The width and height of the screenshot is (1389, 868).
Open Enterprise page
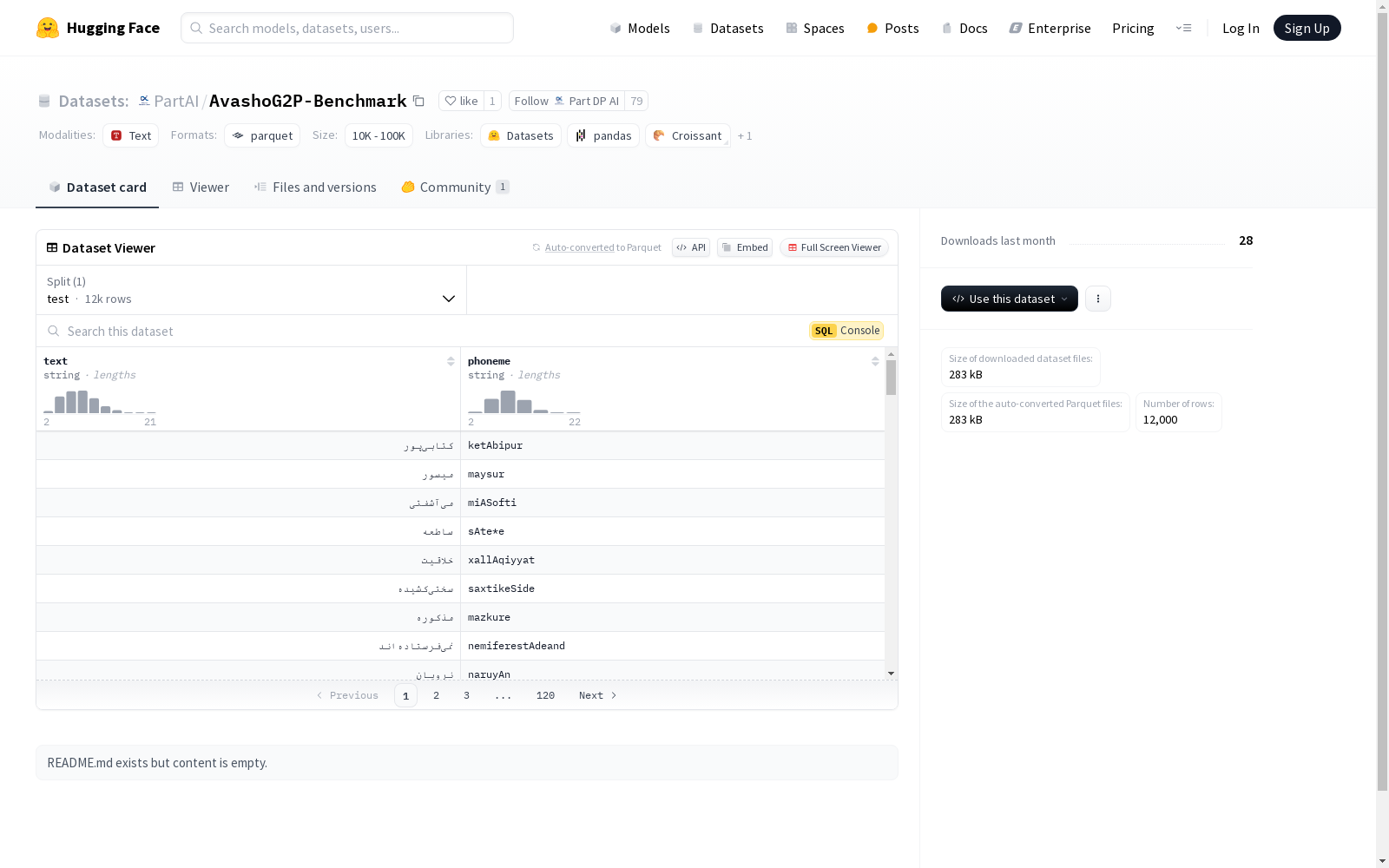click(1050, 28)
